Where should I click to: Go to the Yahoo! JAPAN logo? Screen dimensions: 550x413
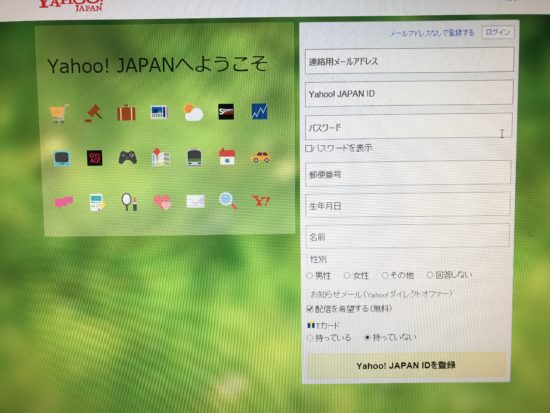click(x=71, y=5)
